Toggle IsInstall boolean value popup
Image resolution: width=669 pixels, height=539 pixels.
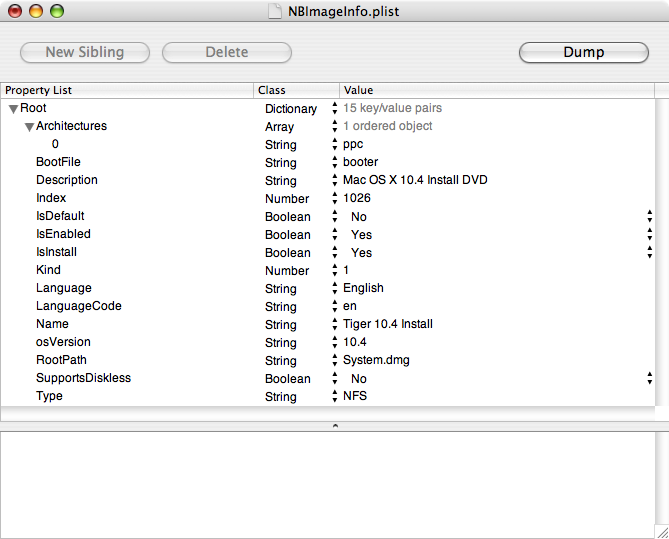click(x=649, y=252)
